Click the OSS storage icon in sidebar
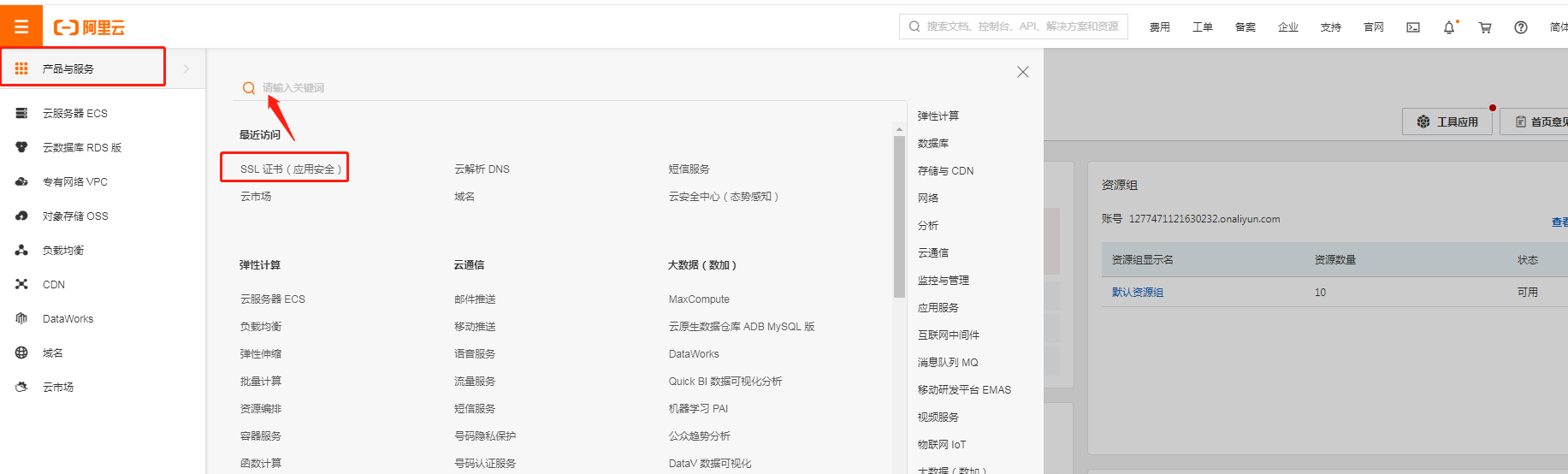 pos(21,216)
